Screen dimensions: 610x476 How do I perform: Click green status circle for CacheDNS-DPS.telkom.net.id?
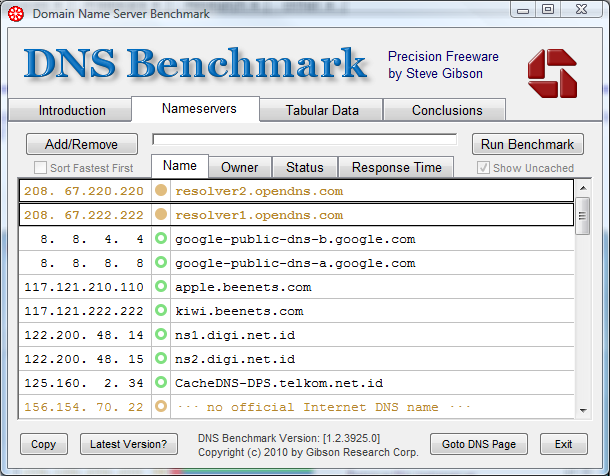click(x=161, y=382)
